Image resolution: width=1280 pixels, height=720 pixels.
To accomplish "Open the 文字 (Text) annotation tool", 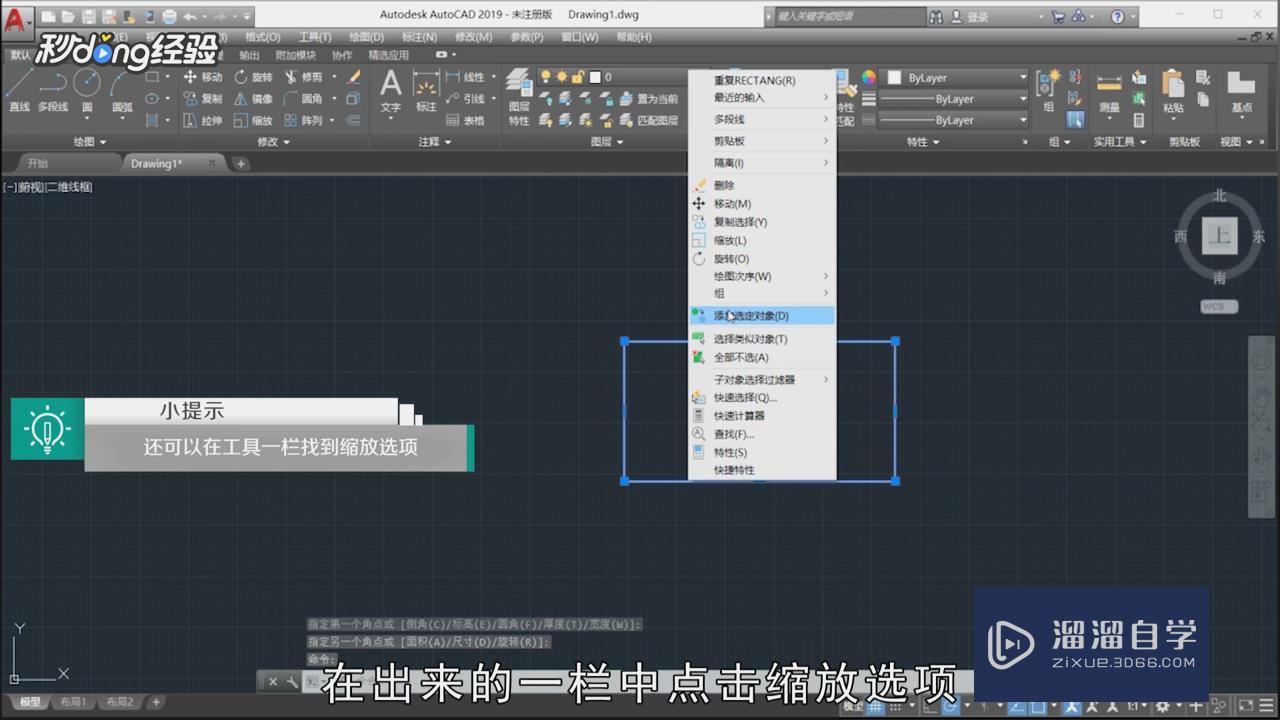I will (391, 91).
